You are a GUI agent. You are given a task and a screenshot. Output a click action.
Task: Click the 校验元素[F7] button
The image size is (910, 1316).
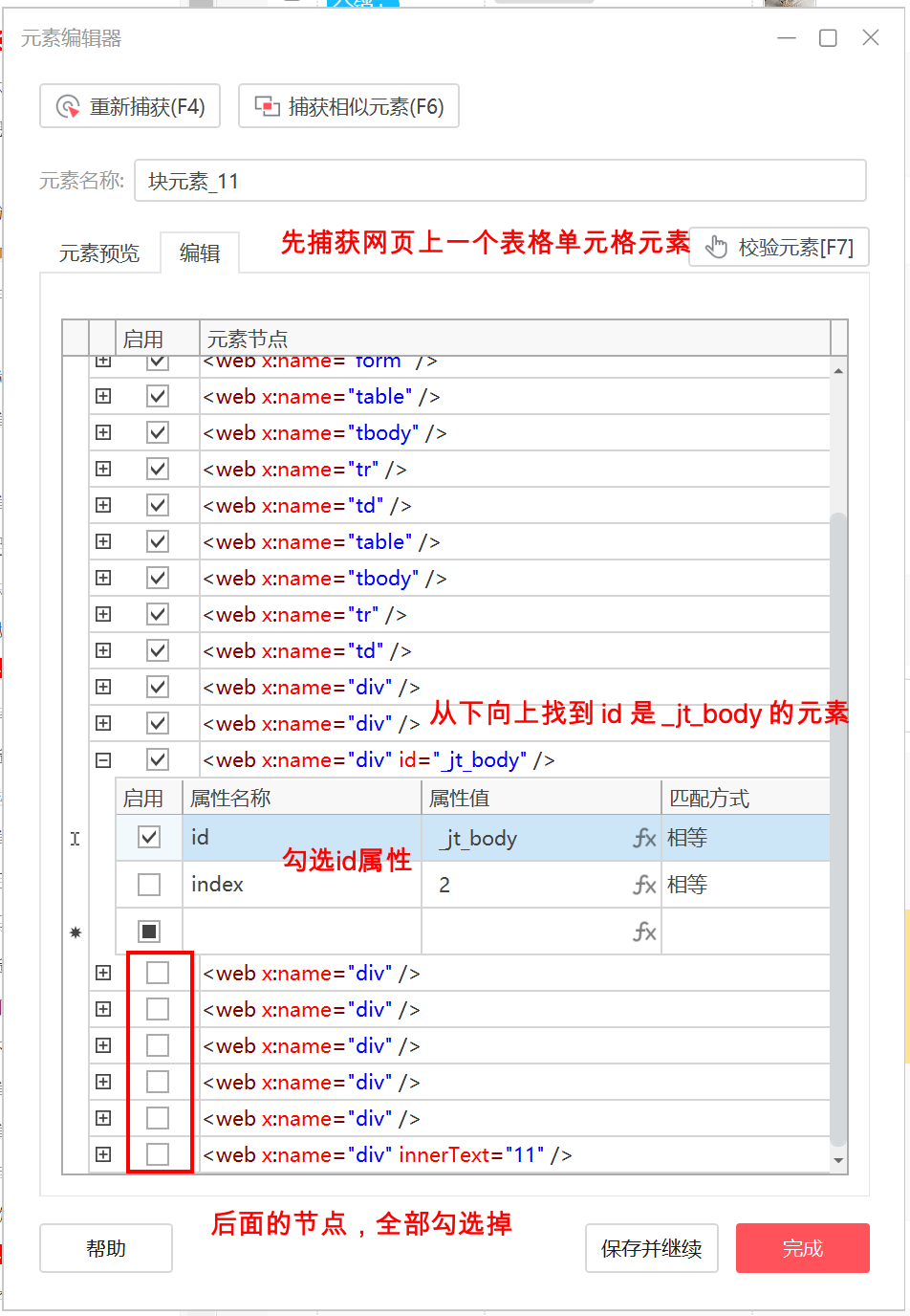coord(779,248)
